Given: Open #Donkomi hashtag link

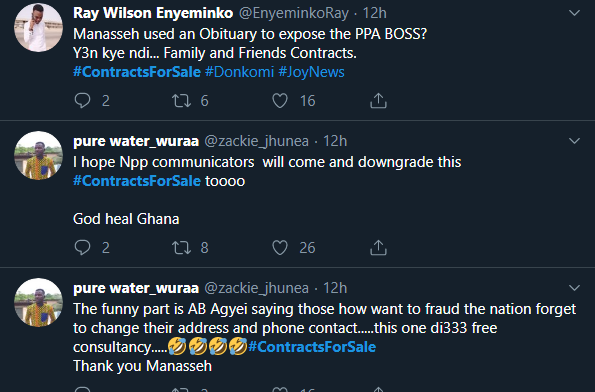Looking at the screenshot, I should (239, 72).
